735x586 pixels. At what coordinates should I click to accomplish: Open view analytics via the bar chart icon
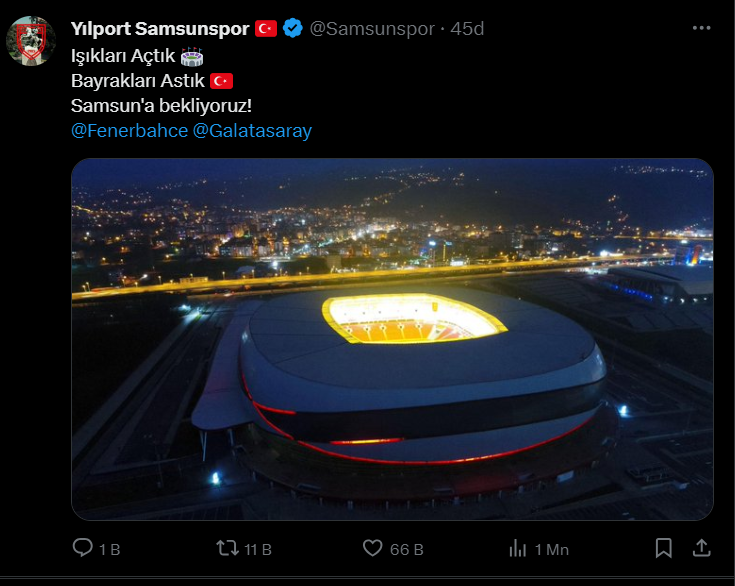[x=518, y=548]
